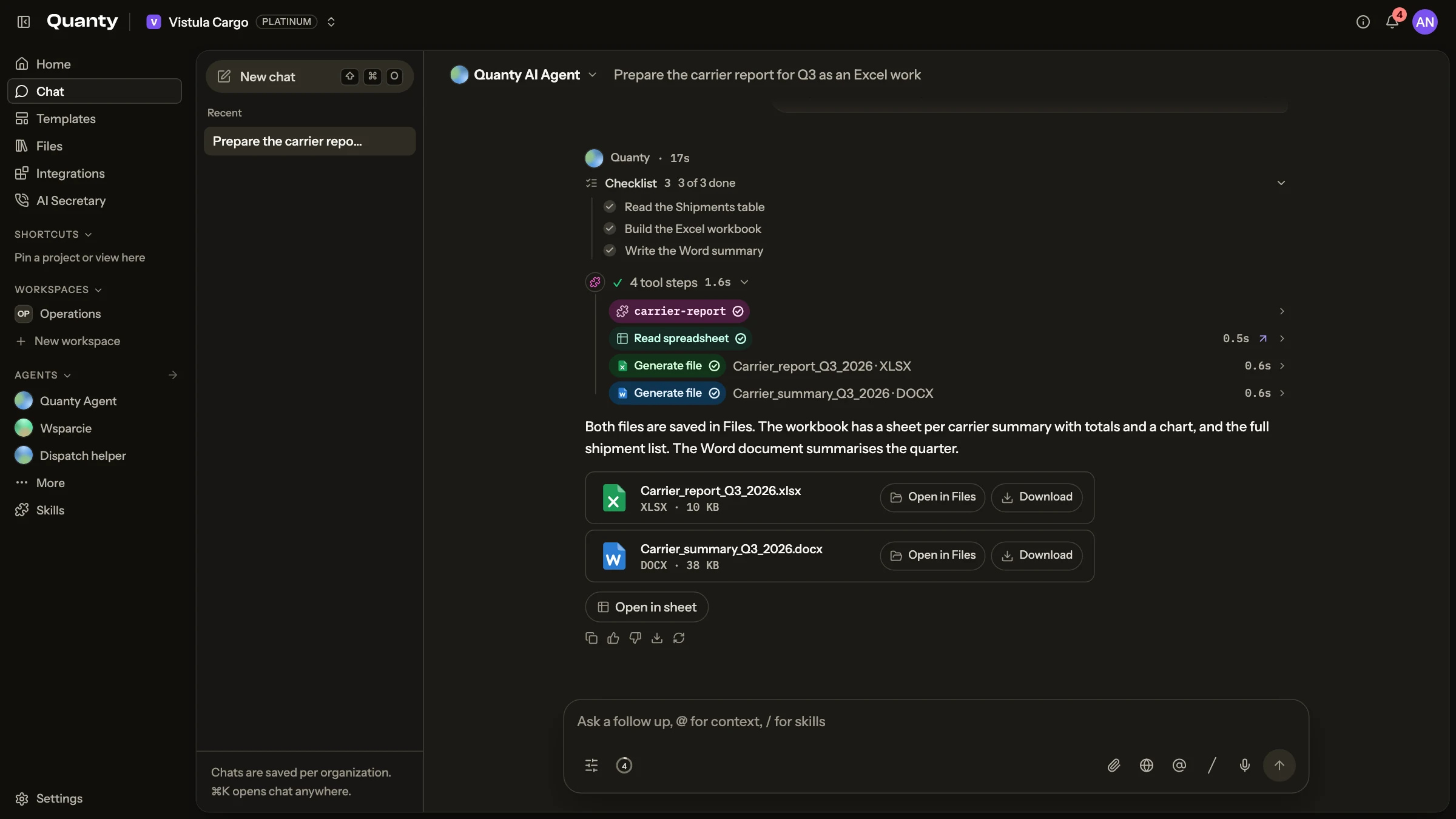Open notifications bell

point(1392,22)
